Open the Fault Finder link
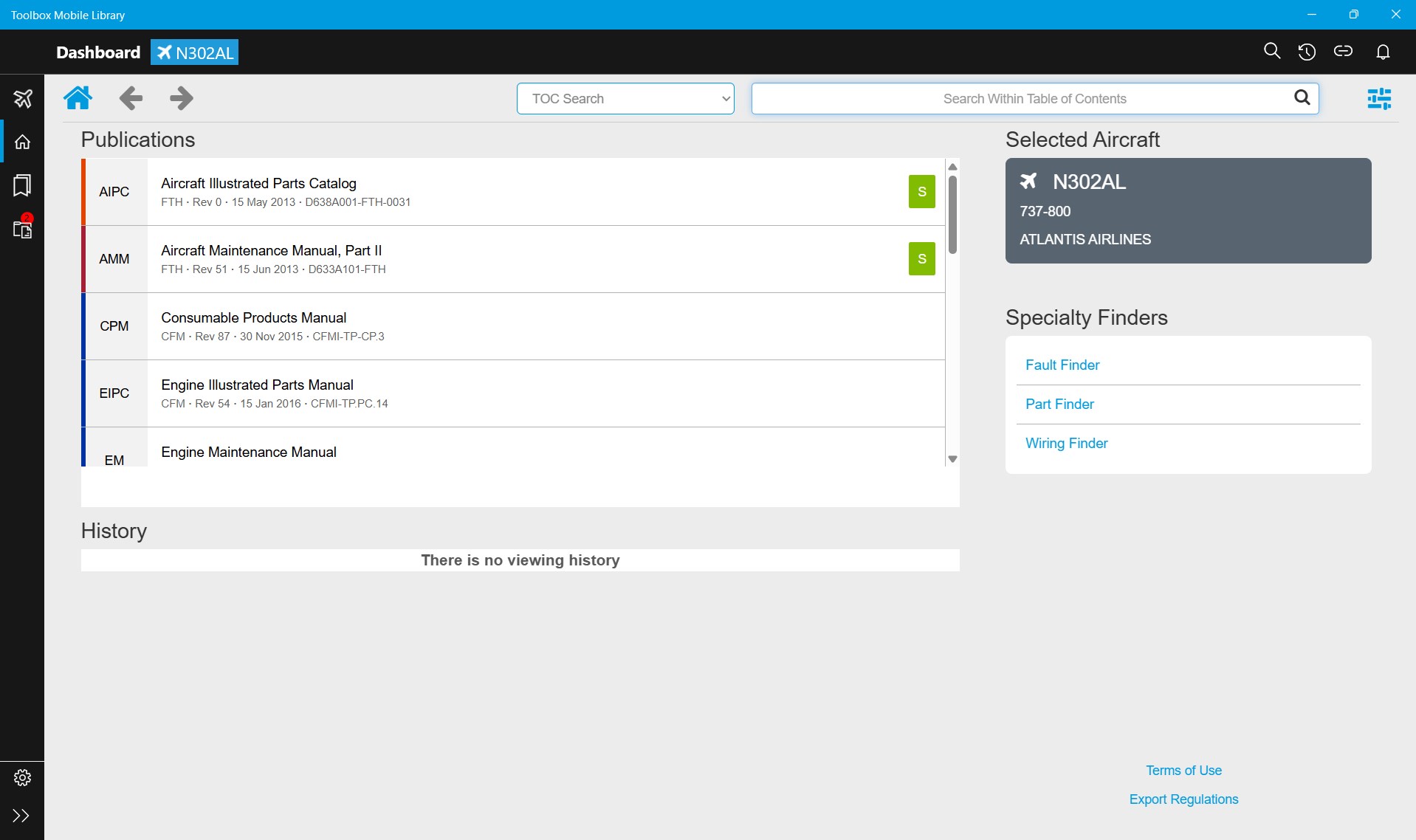 pos(1062,365)
